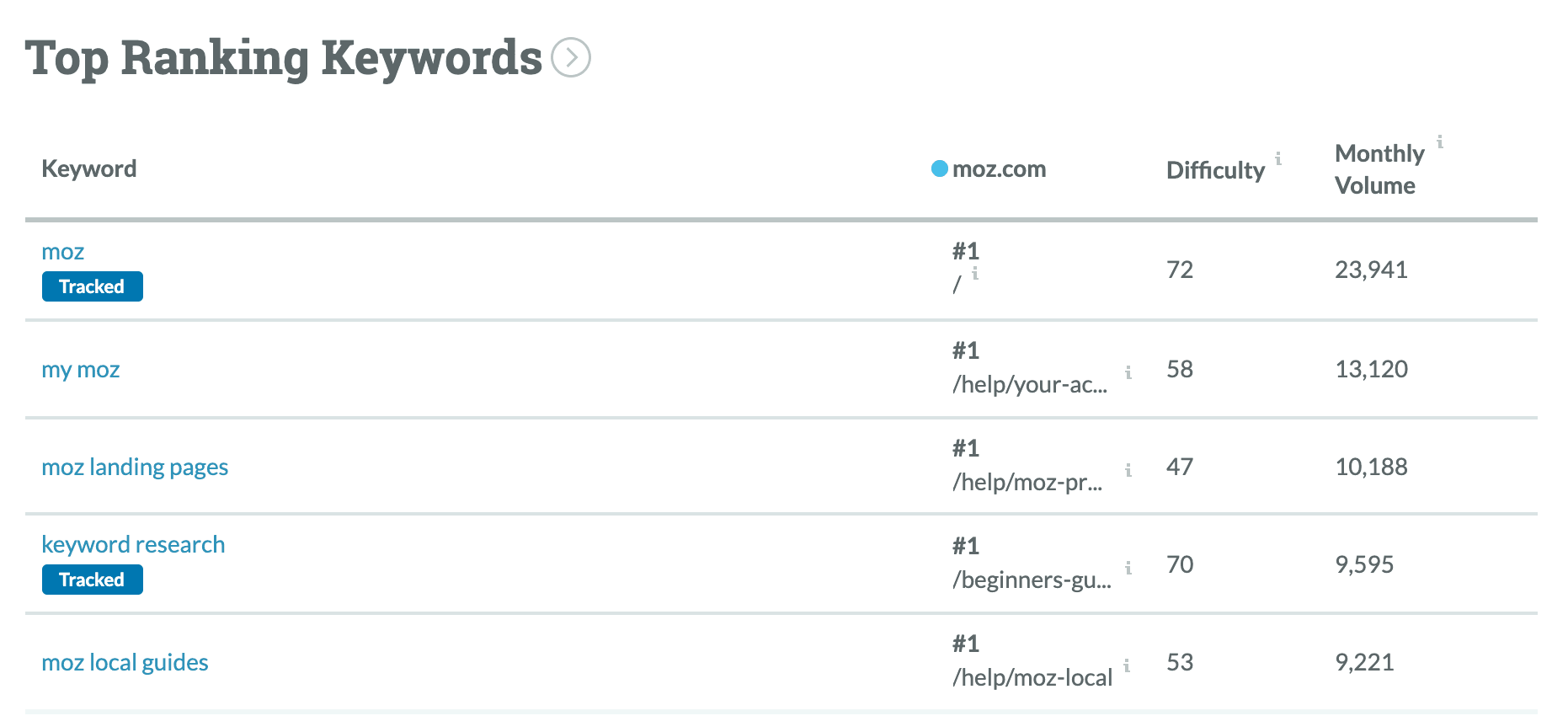Click the info icon beside Difficulty header

(x=1278, y=157)
